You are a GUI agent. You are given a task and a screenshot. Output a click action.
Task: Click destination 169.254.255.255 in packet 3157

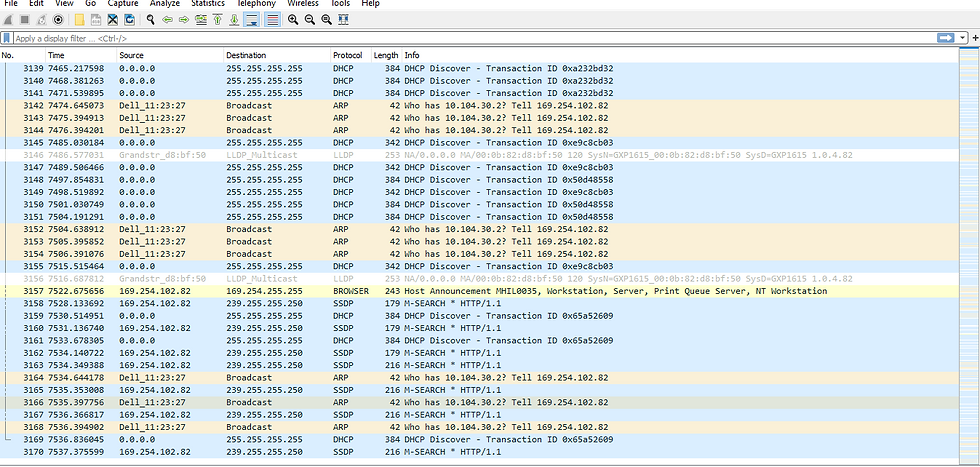pos(264,291)
